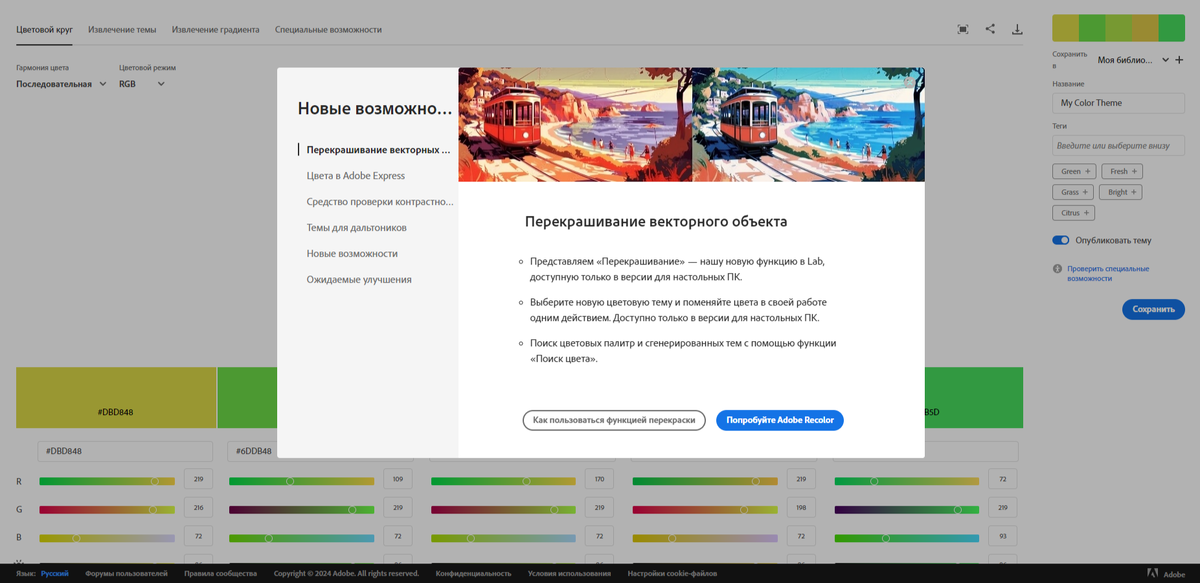Click the R slider with value 170
Image resolution: width=1200 pixels, height=583 pixels.
tap(503, 481)
